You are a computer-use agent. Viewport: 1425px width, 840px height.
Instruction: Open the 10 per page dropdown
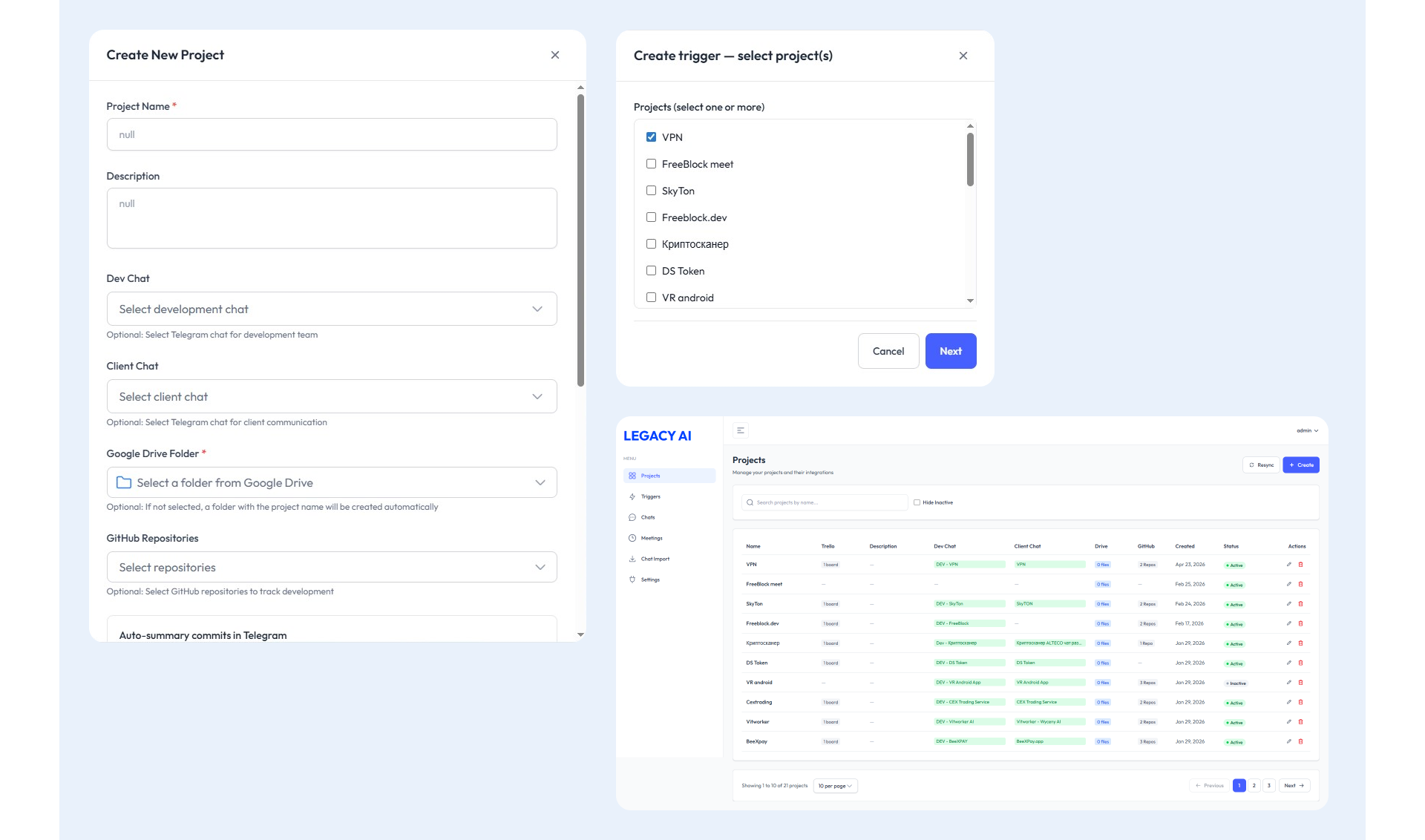pos(836,786)
